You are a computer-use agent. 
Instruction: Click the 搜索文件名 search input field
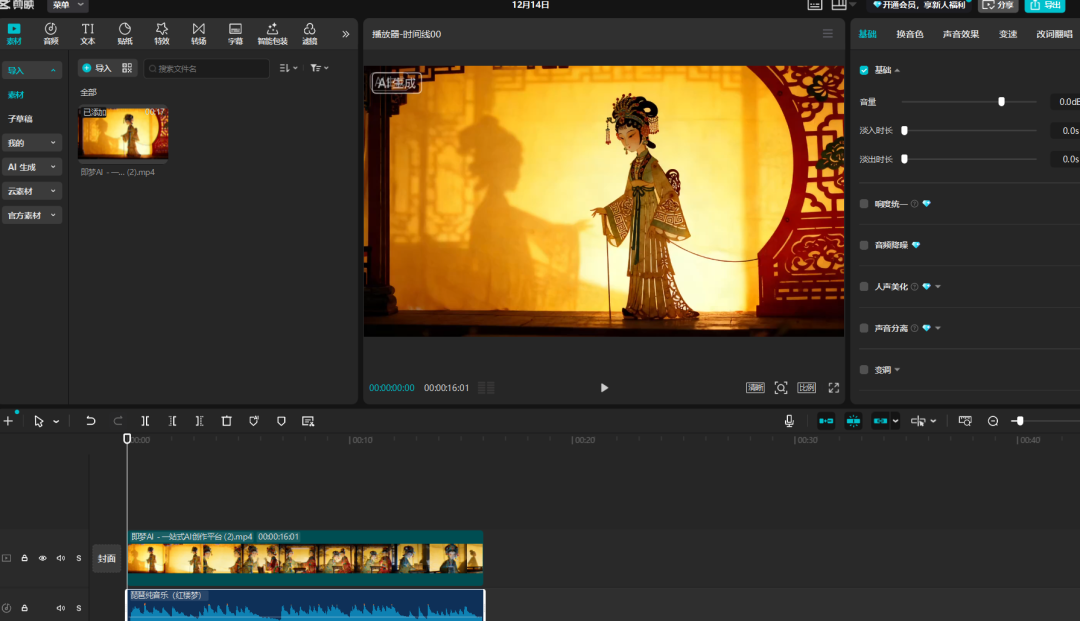tap(206, 68)
